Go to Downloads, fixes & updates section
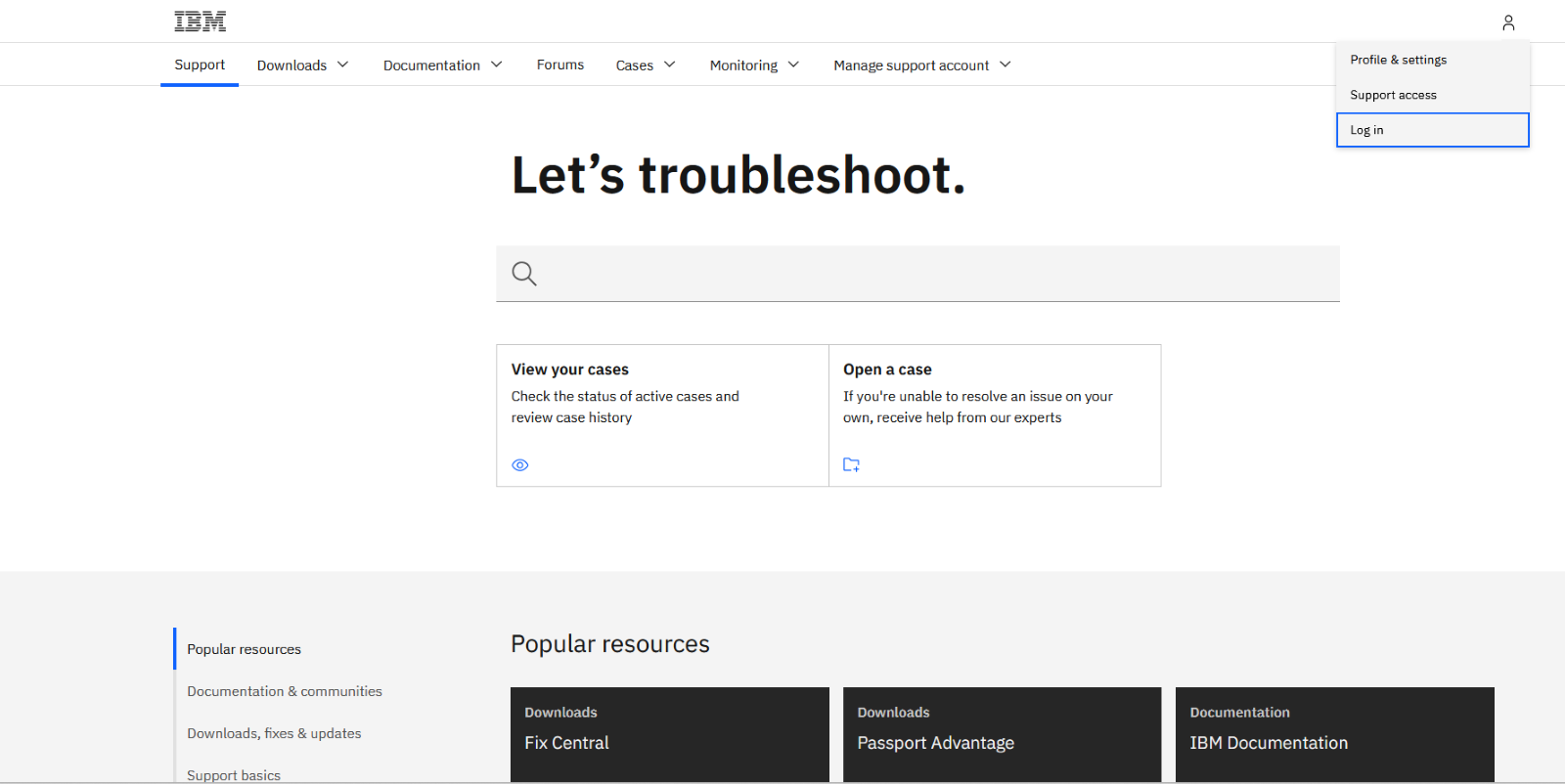This screenshot has height=784, width=1565. click(x=274, y=733)
